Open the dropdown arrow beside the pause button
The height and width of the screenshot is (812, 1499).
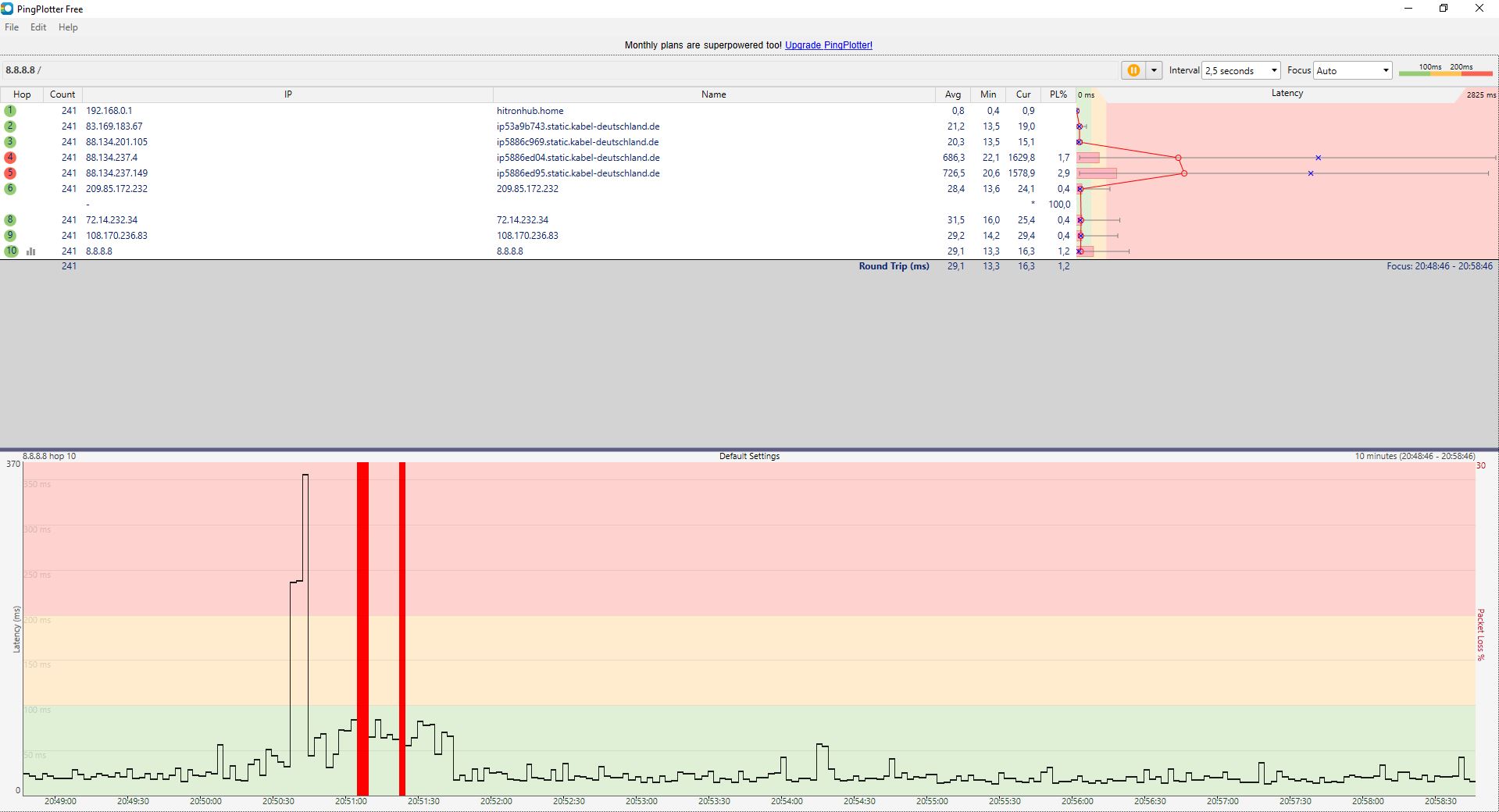pos(1154,70)
